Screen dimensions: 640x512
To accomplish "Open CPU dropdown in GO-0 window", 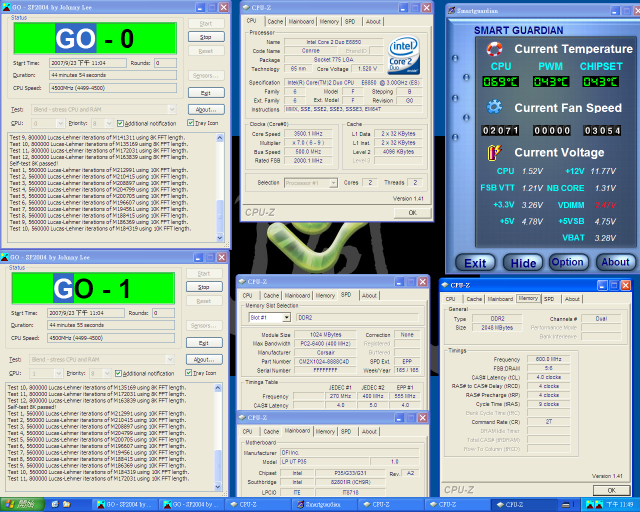I will coord(60,123).
